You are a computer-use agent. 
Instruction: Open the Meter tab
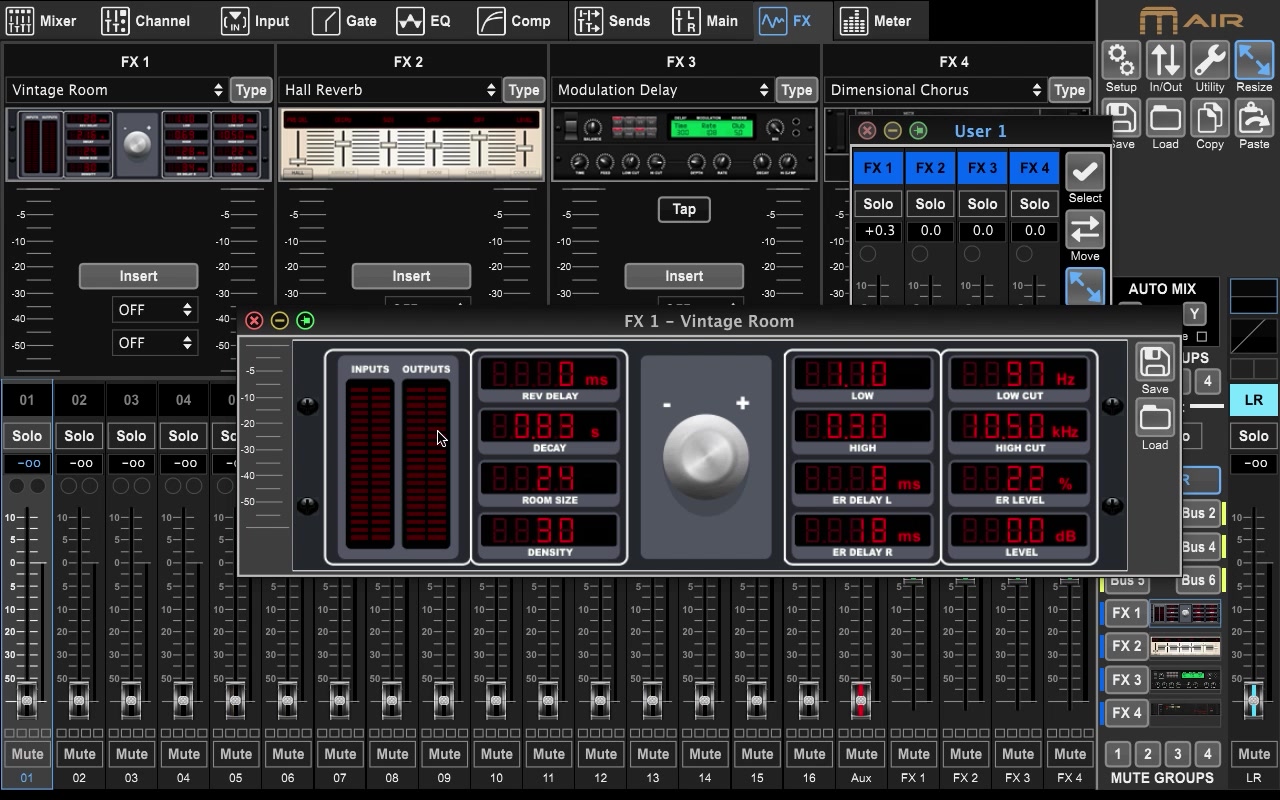pos(876,20)
